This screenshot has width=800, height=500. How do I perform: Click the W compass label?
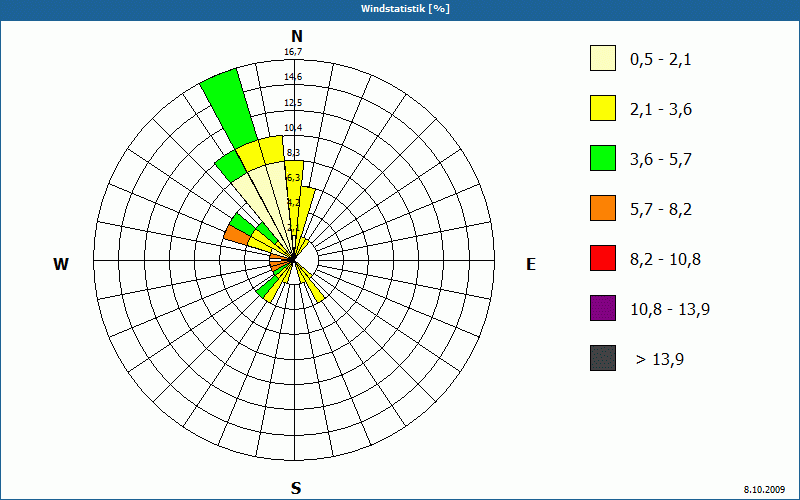[61, 264]
